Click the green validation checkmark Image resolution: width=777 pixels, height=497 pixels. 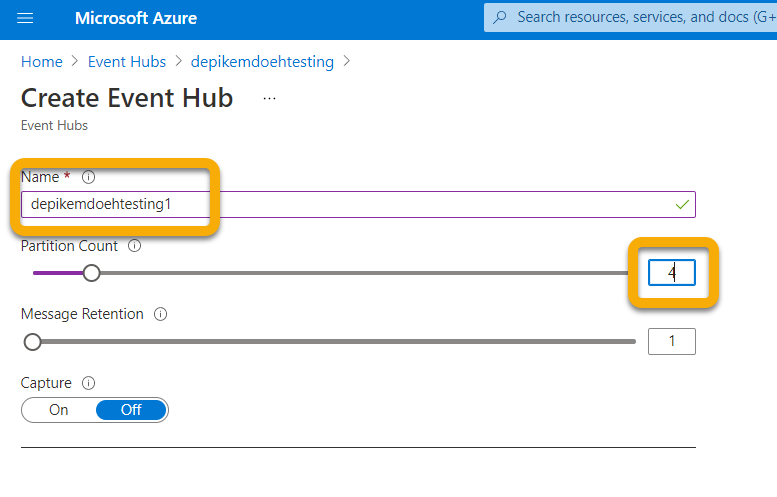point(682,205)
